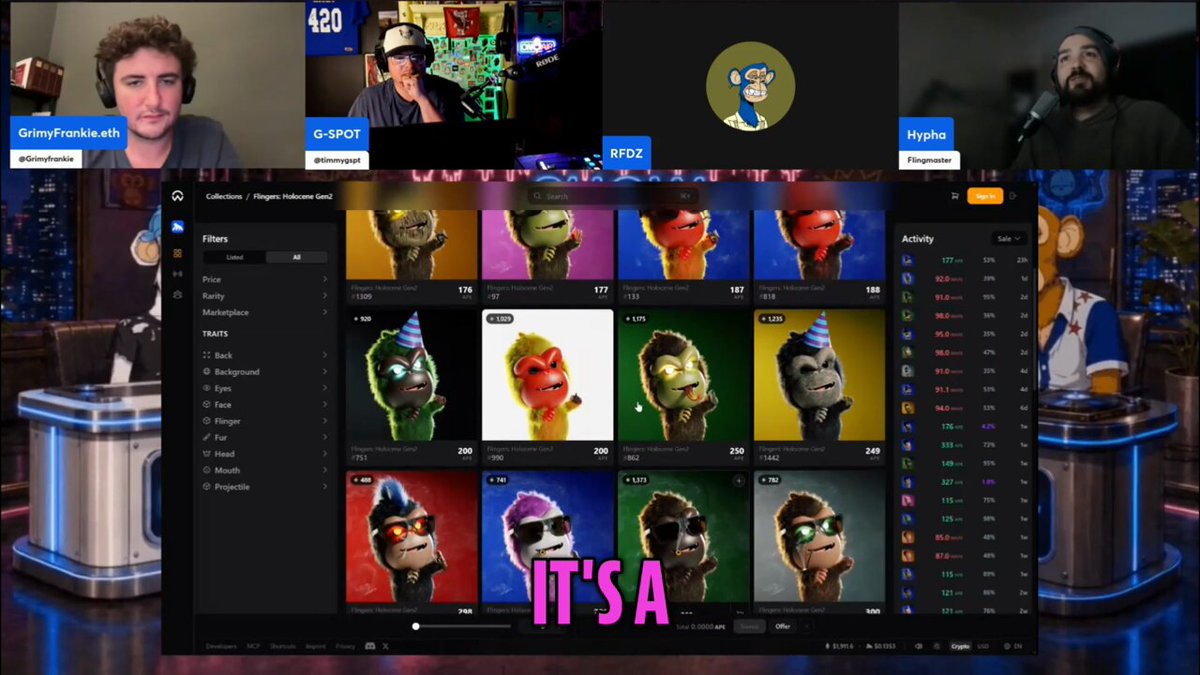Open the NFT card #751 with party hat
1200x675 pixels.
(411, 388)
